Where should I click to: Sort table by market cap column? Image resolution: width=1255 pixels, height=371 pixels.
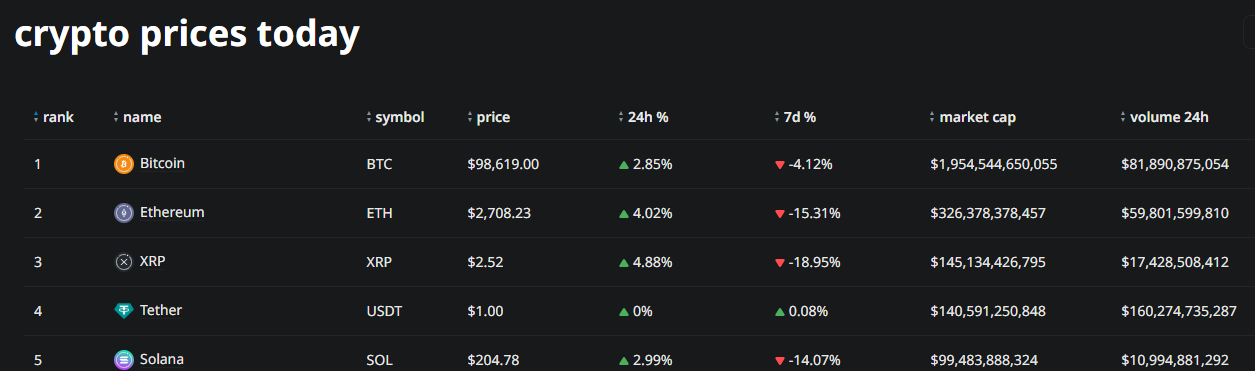tap(973, 117)
